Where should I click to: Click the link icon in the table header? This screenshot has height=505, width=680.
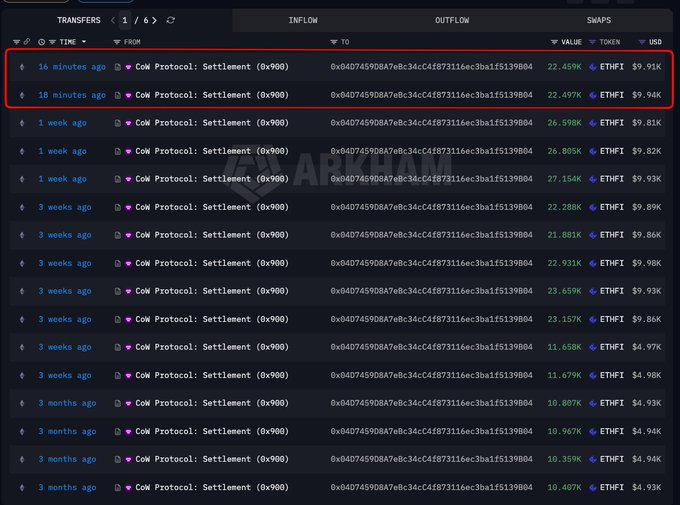point(27,42)
